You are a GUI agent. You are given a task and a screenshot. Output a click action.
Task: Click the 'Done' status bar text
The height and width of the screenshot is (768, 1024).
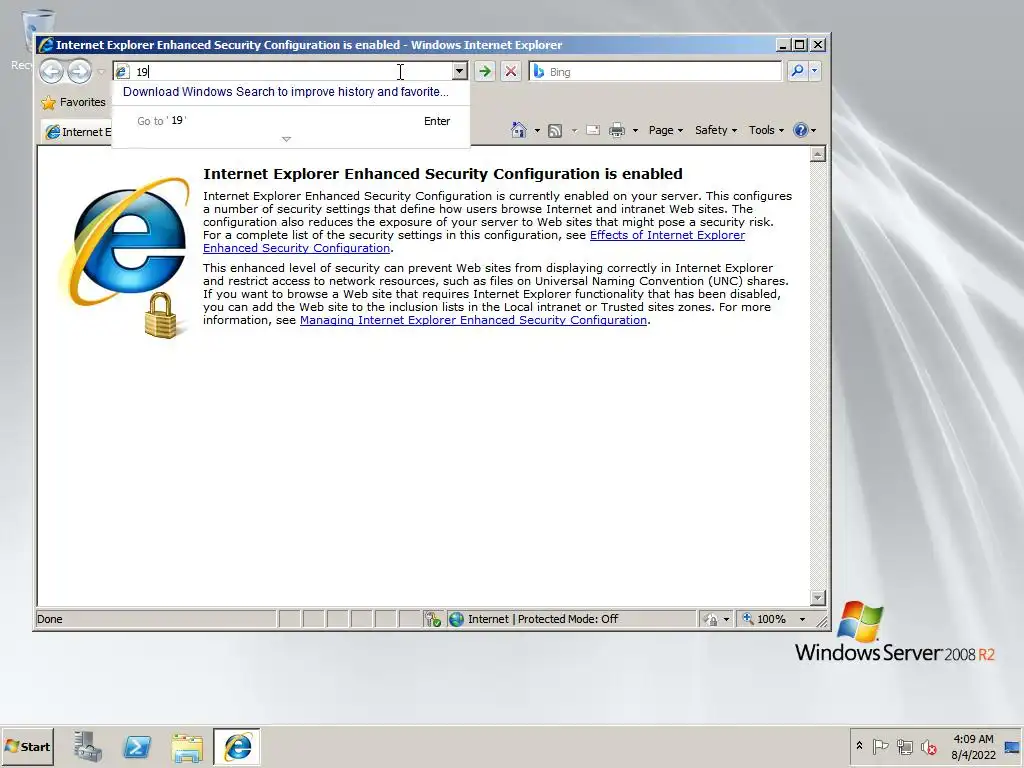(x=50, y=619)
